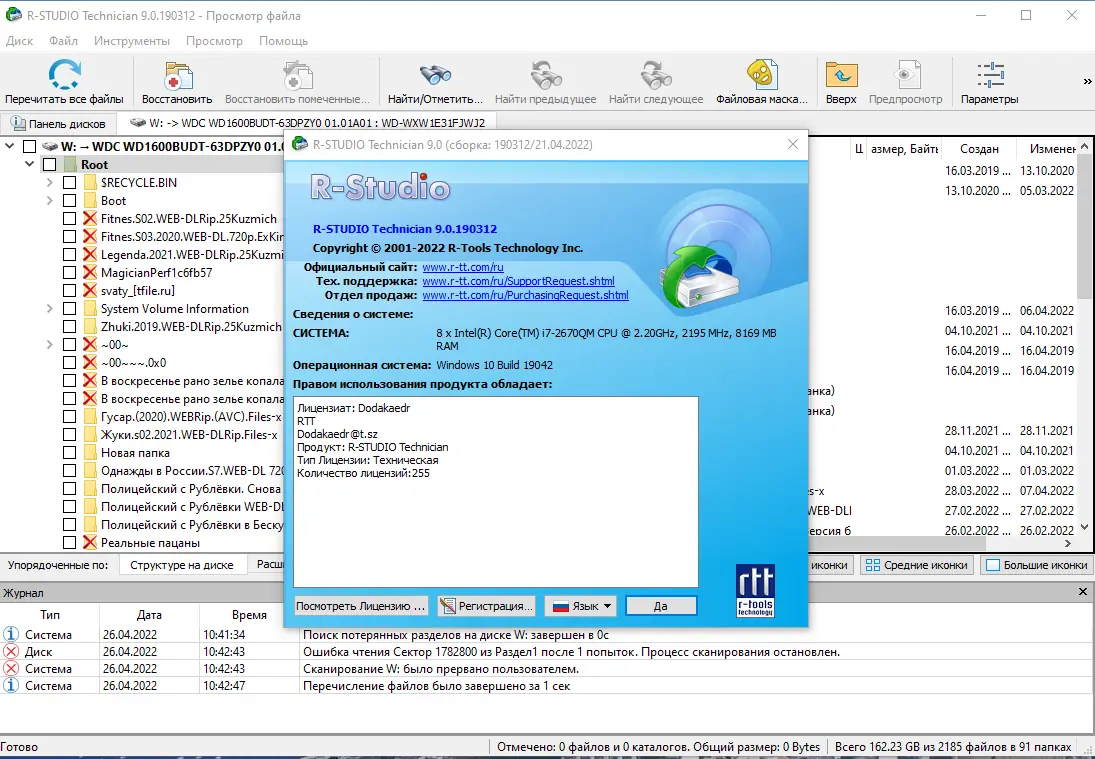The width and height of the screenshot is (1095, 759).
Task: Uncheck the Реальные пацаны checkbox
Action: coord(67,542)
